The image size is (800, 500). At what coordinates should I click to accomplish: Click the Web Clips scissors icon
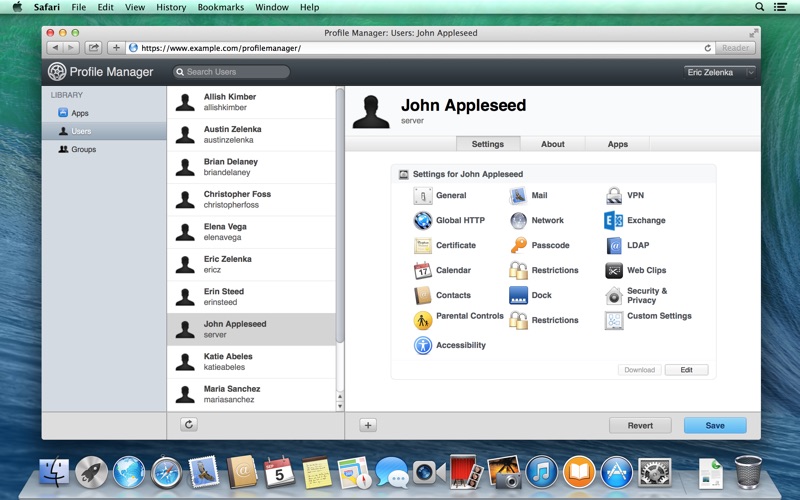[x=614, y=271]
